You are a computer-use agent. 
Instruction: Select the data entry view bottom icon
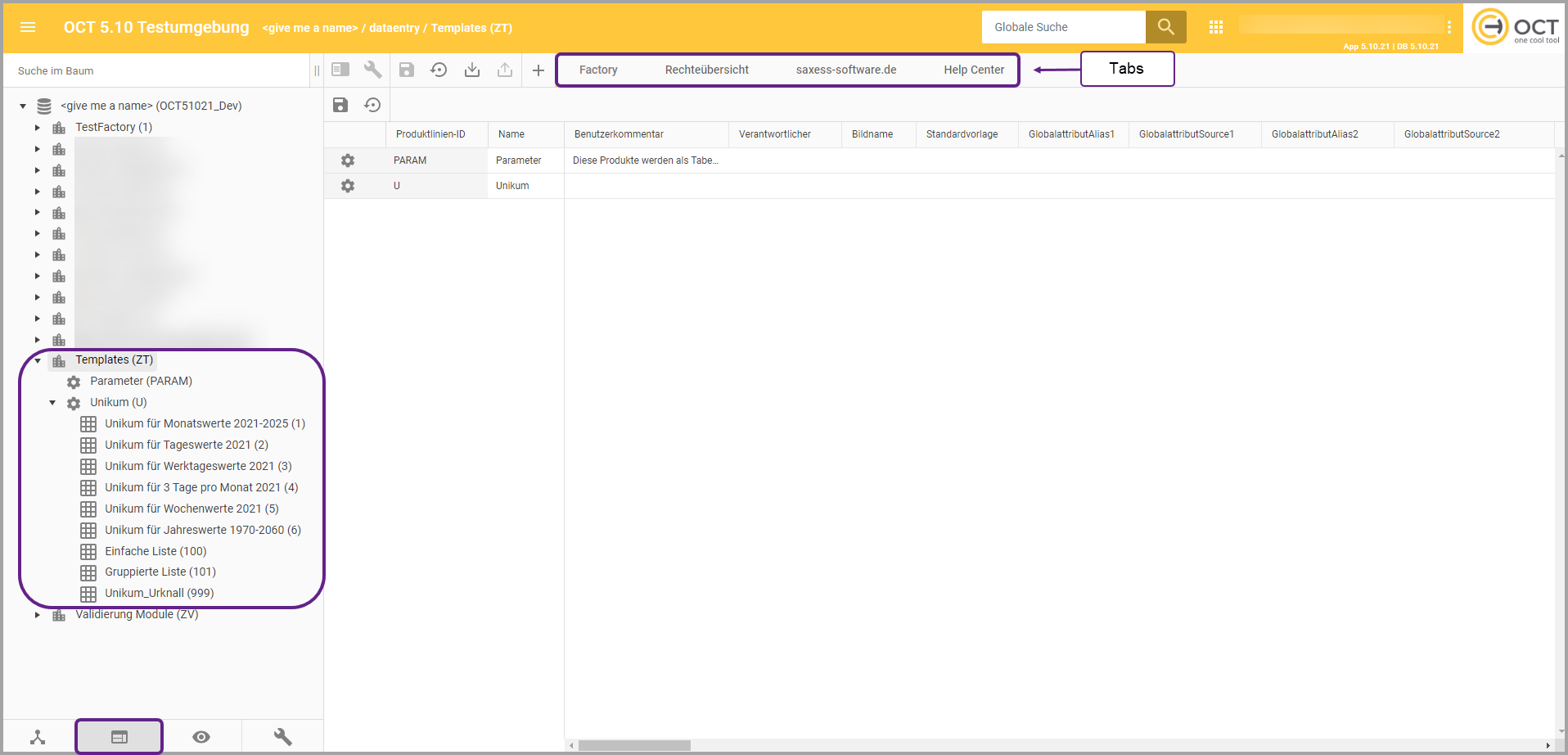pos(119,737)
